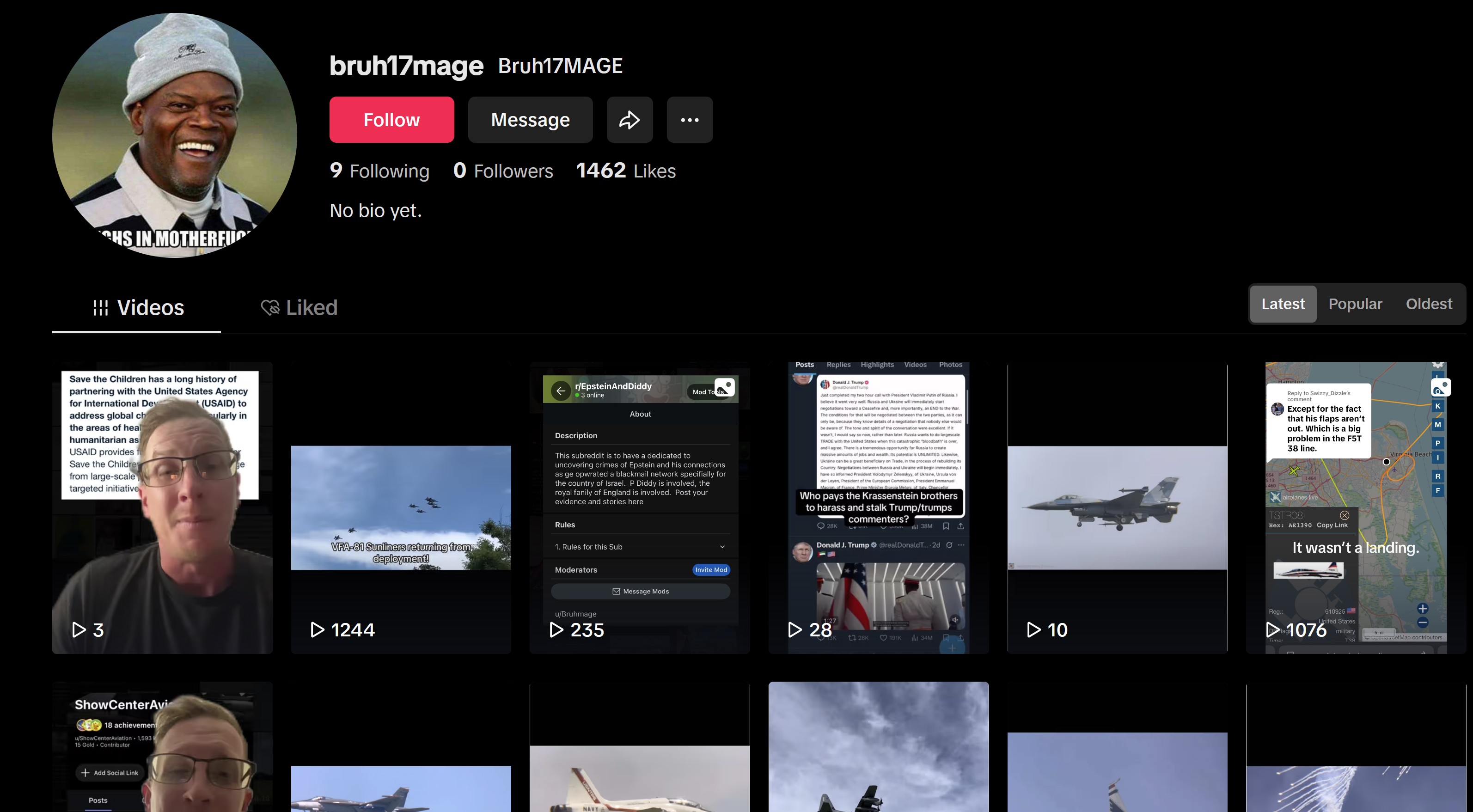Open the flares trails video
This screenshot has height=812, width=1473.
[1356, 747]
